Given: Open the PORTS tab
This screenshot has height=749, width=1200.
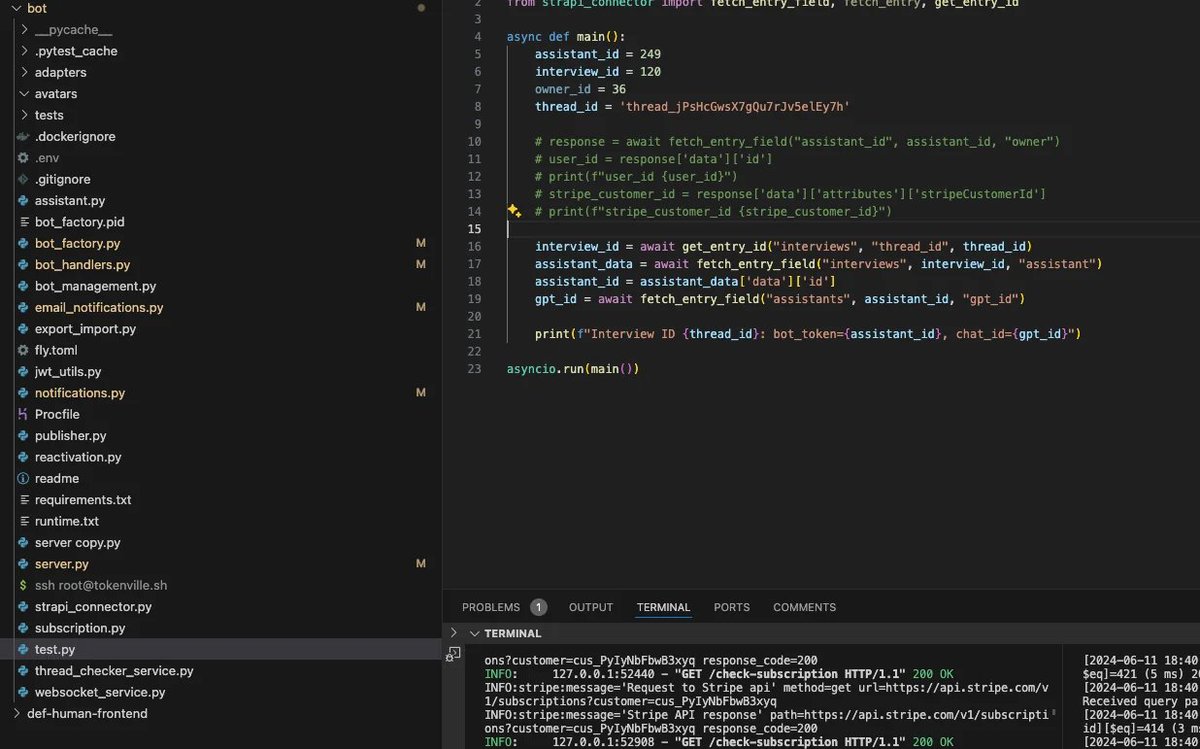Looking at the screenshot, I should 732,607.
